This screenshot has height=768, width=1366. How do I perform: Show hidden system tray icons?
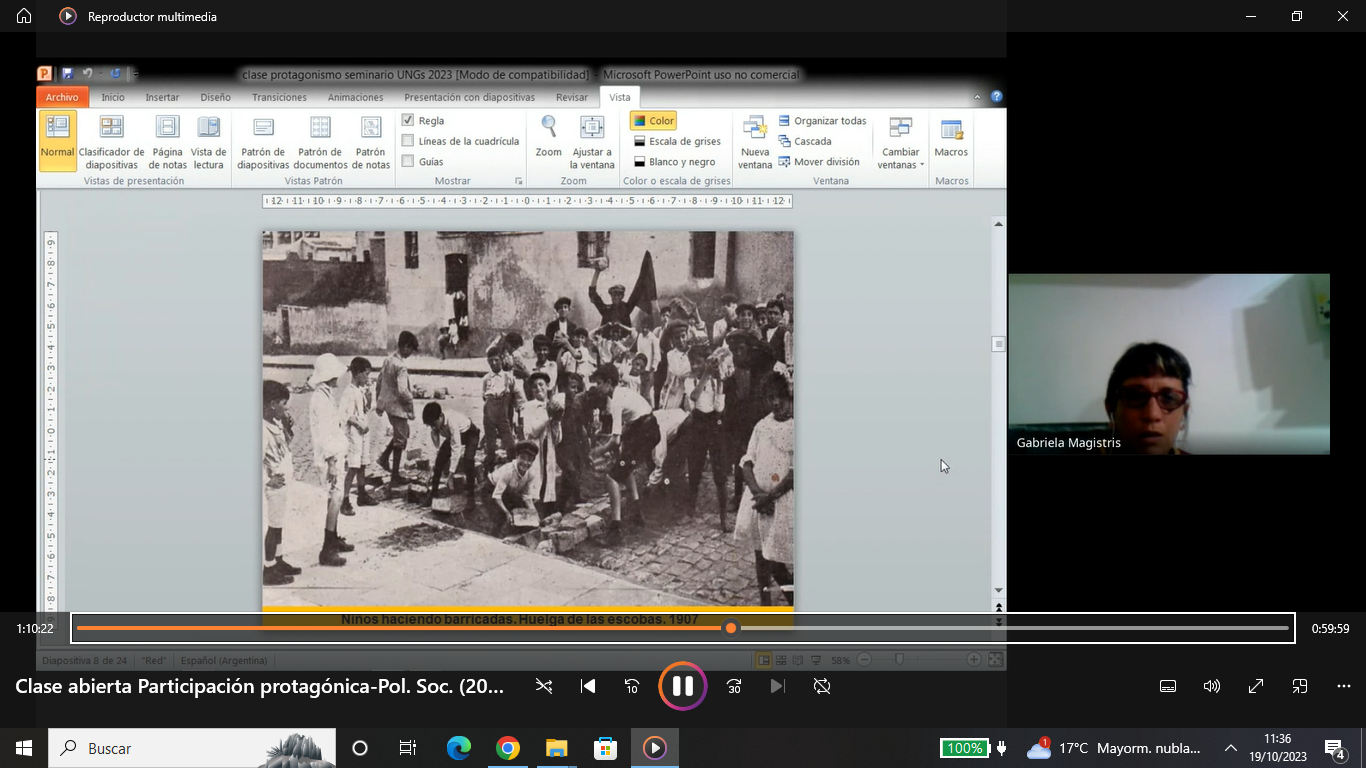[x=1231, y=748]
